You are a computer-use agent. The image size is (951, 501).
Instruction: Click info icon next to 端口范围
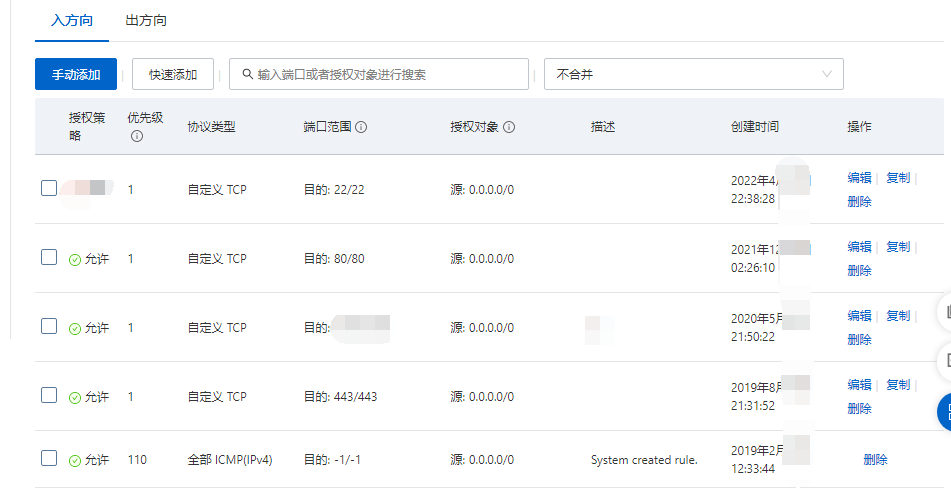(x=361, y=127)
